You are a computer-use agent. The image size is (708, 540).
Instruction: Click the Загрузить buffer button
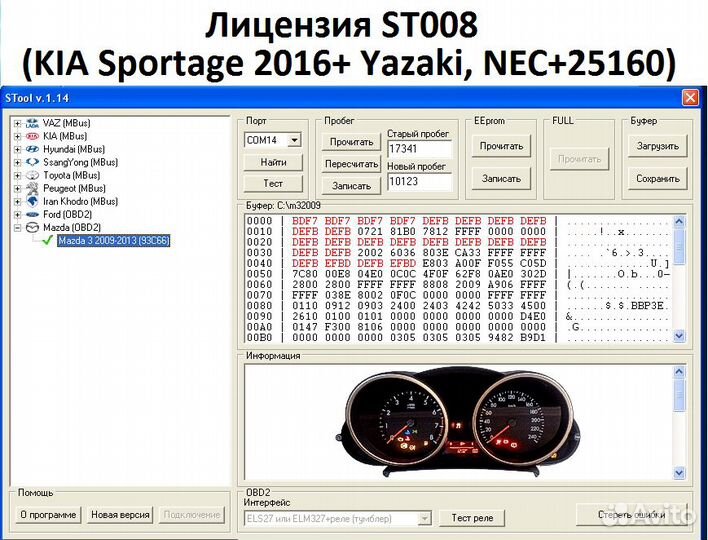click(657, 146)
